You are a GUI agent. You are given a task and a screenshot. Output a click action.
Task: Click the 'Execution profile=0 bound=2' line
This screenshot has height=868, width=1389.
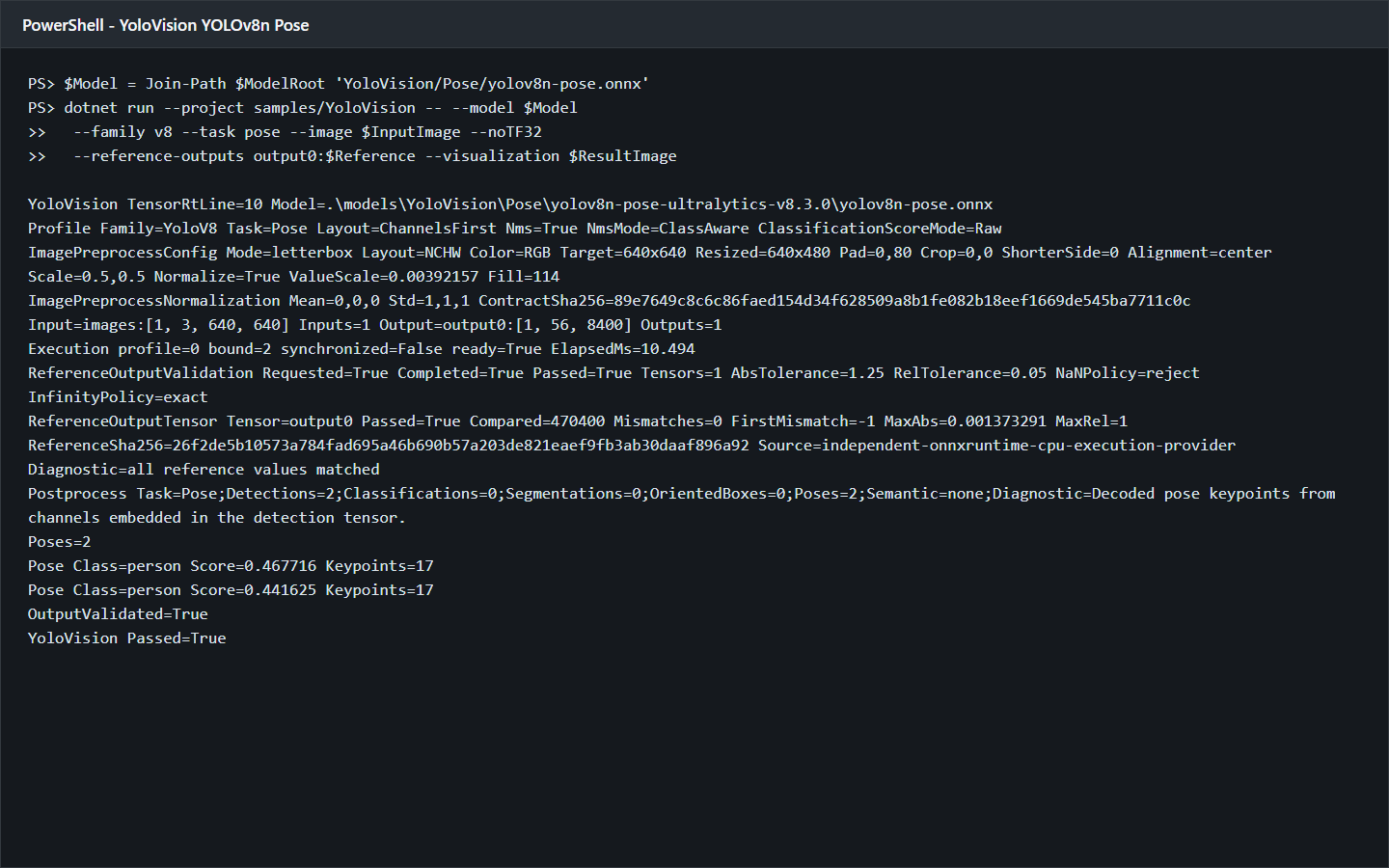362,349
